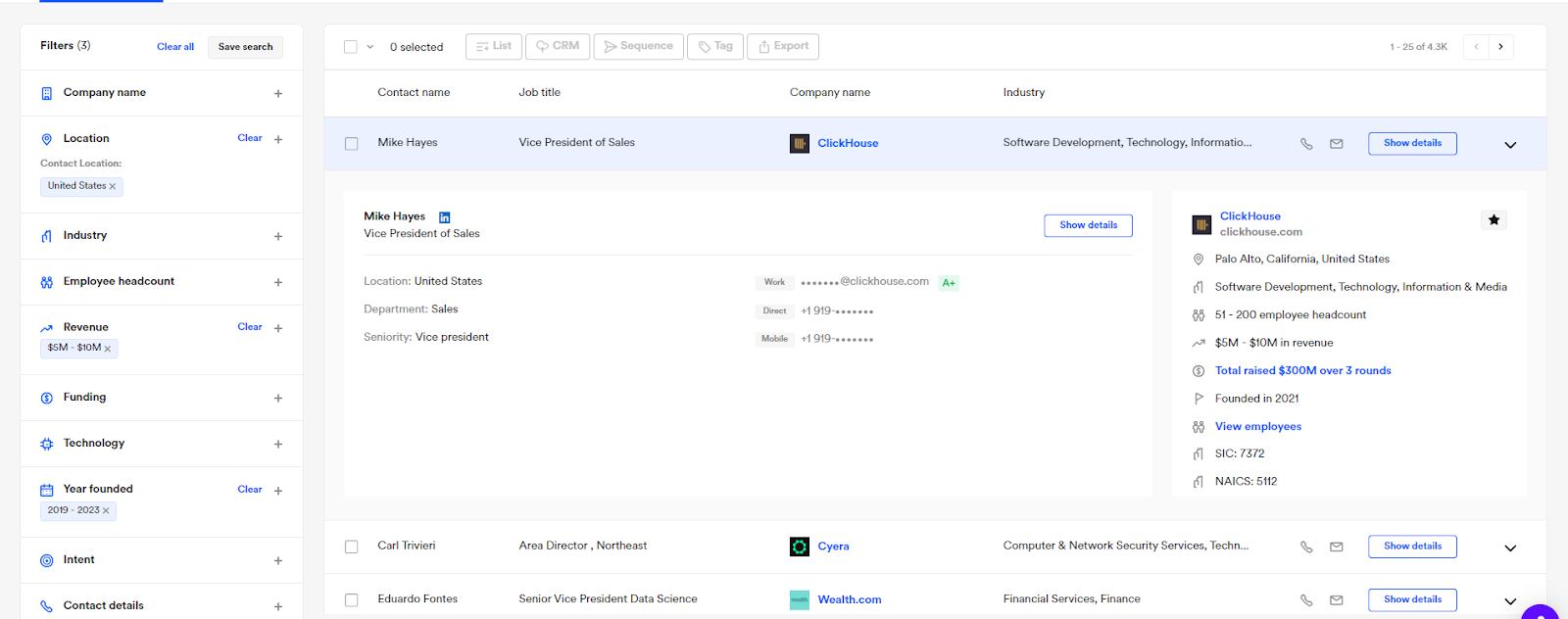Viewport: 1568px width, 619px height.
Task: Expand the Technology filter plus
Action: [278, 445]
